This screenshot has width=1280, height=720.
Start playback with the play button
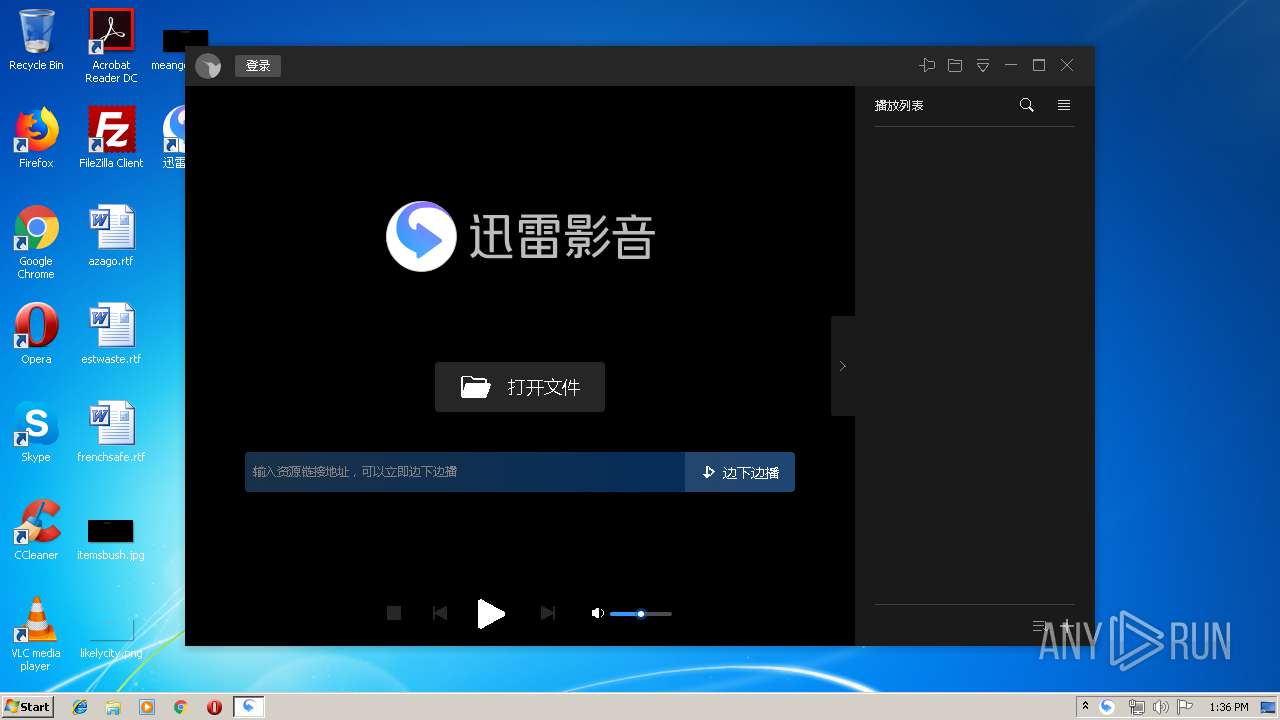[490, 614]
